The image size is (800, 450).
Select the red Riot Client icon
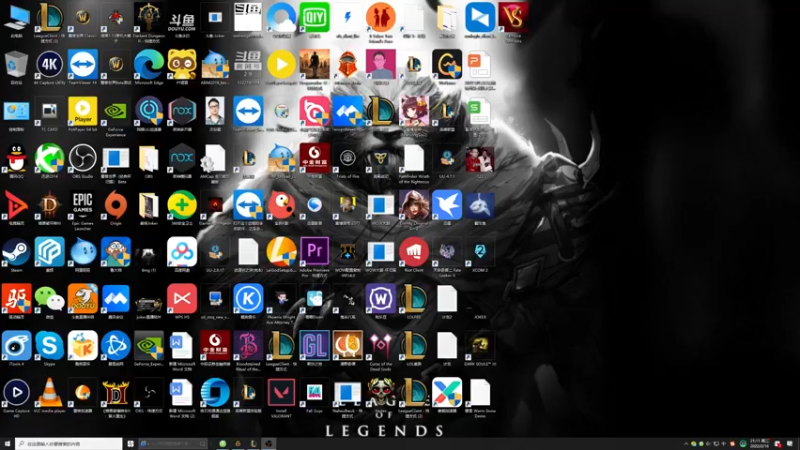point(414,254)
